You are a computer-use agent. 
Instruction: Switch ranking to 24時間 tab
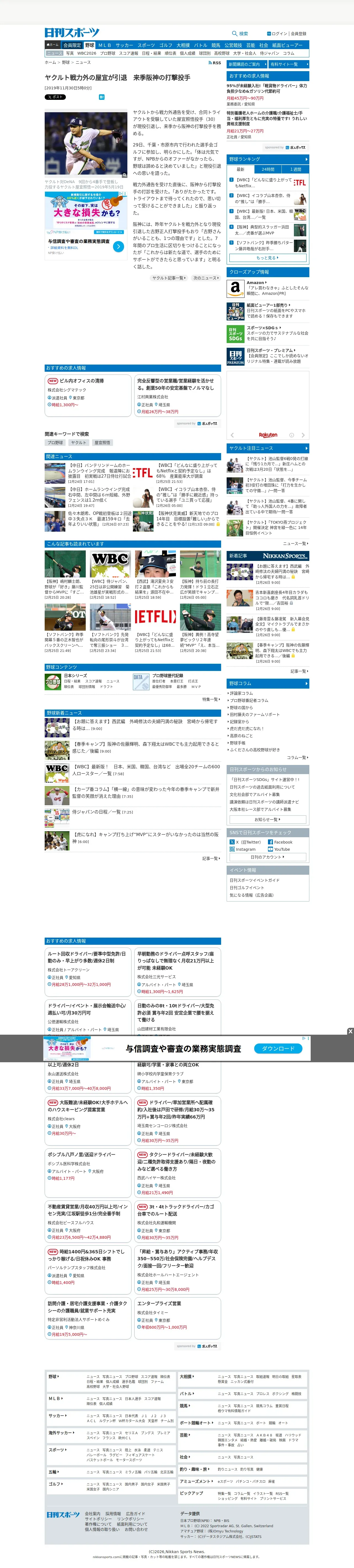[268, 169]
